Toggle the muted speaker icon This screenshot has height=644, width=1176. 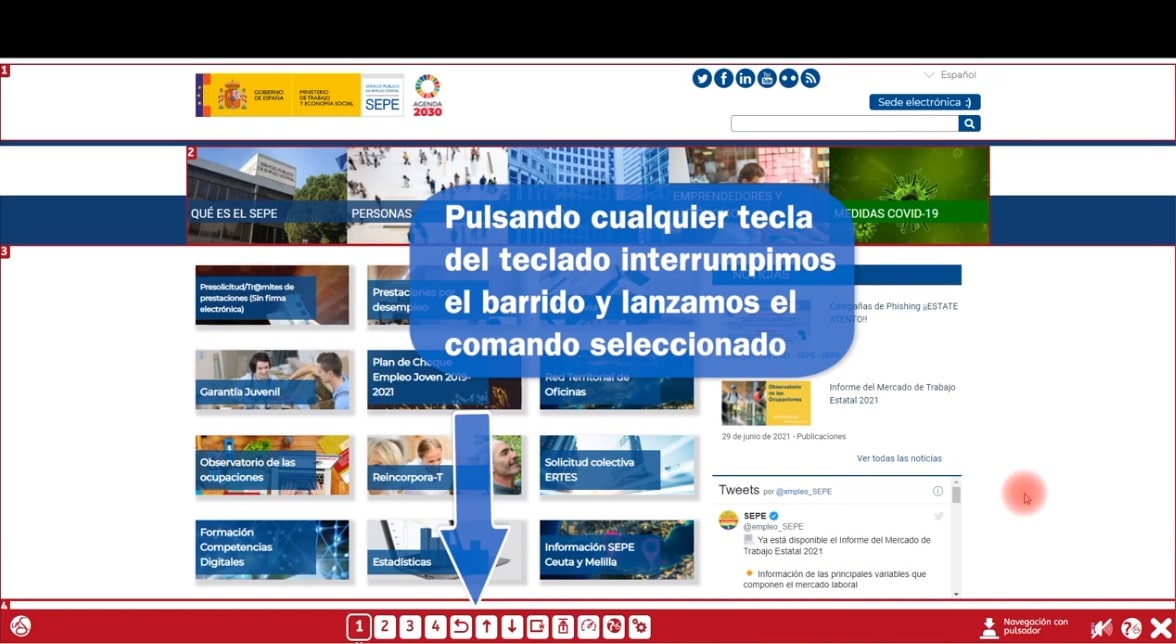[x=1102, y=628]
